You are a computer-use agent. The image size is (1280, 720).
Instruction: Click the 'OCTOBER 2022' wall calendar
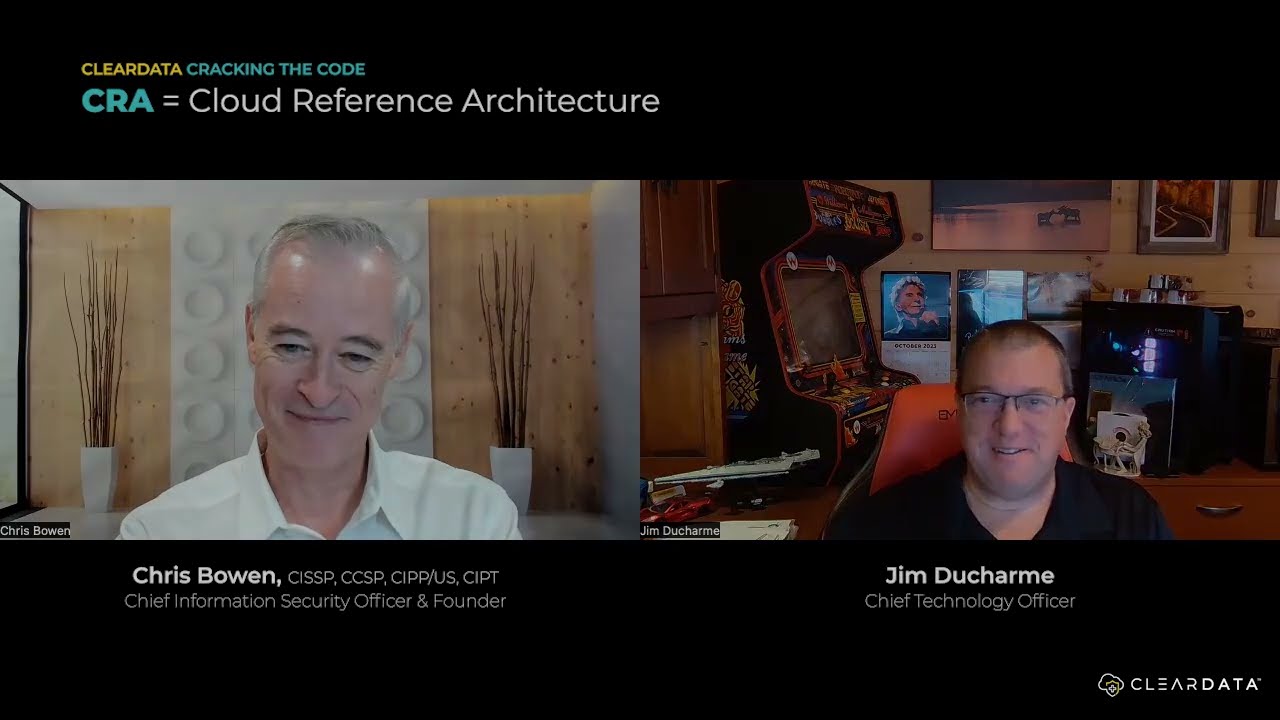click(x=916, y=326)
